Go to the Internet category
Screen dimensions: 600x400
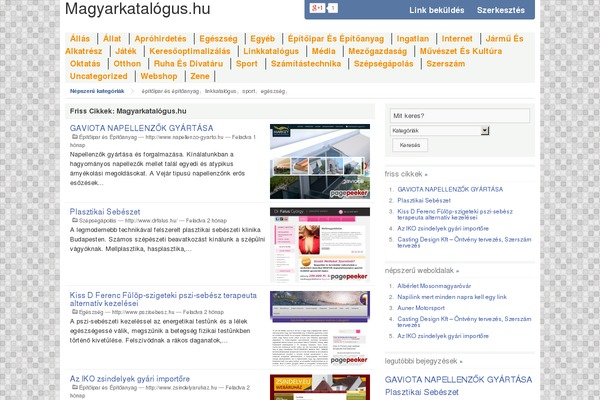click(457, 39)
